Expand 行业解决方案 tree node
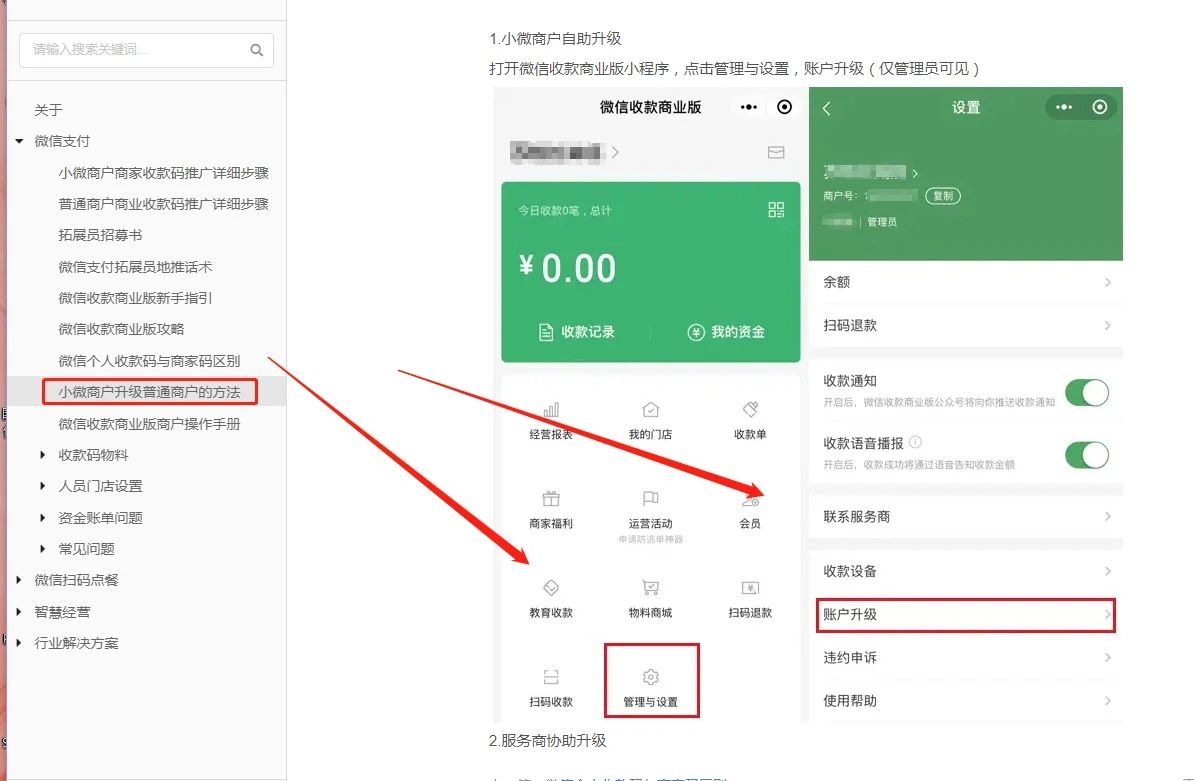The width and height of the screenshot is (1194, 781). click(19, 643)
